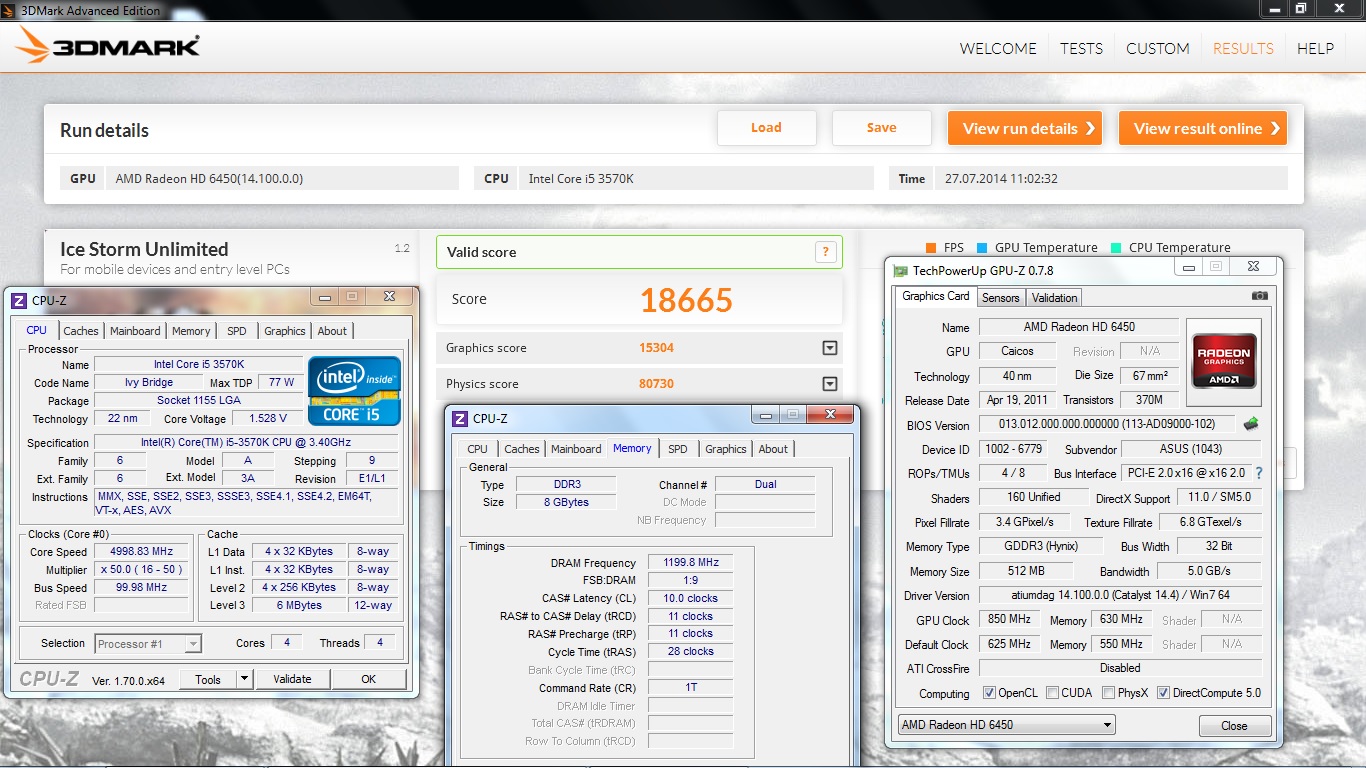This screenshot has height=768, width=1366.
Task: Click the Tools button in CPU-Z
Action: pos(208,679)
